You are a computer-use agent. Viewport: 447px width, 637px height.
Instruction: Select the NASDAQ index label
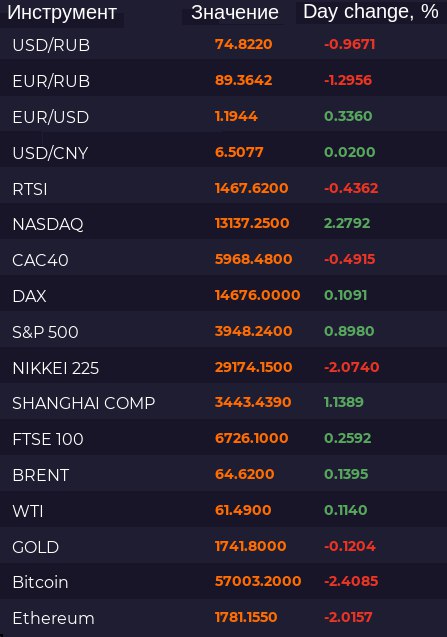[48, 224]
